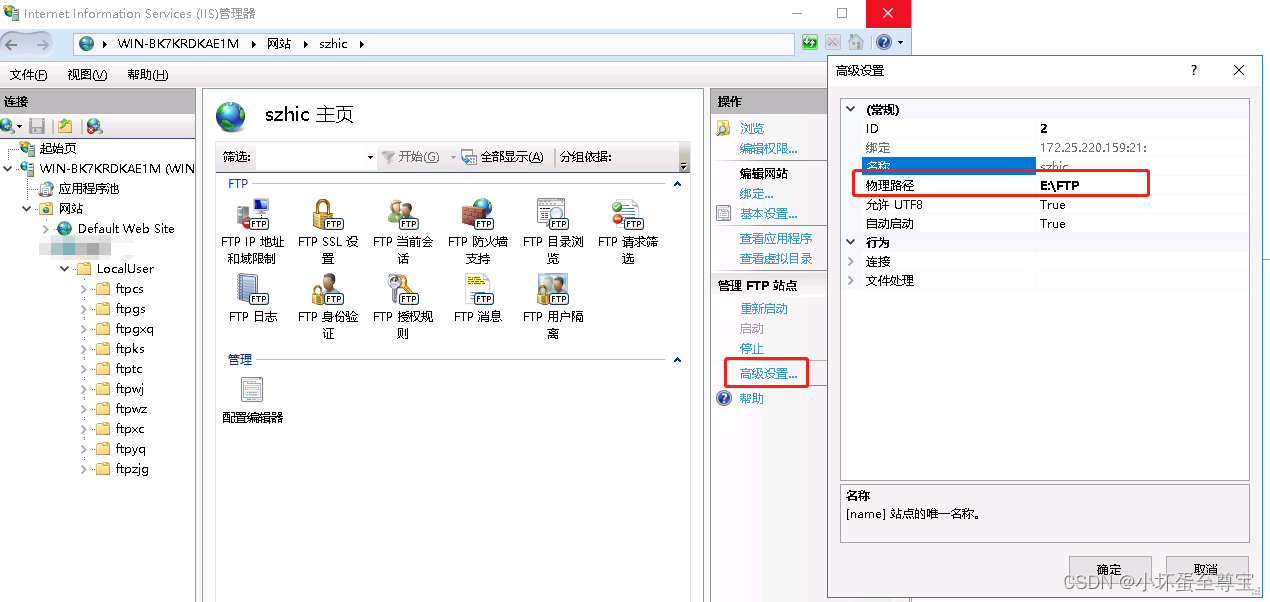Collapse (常规) section in 高级设置

tap(851, 109)
